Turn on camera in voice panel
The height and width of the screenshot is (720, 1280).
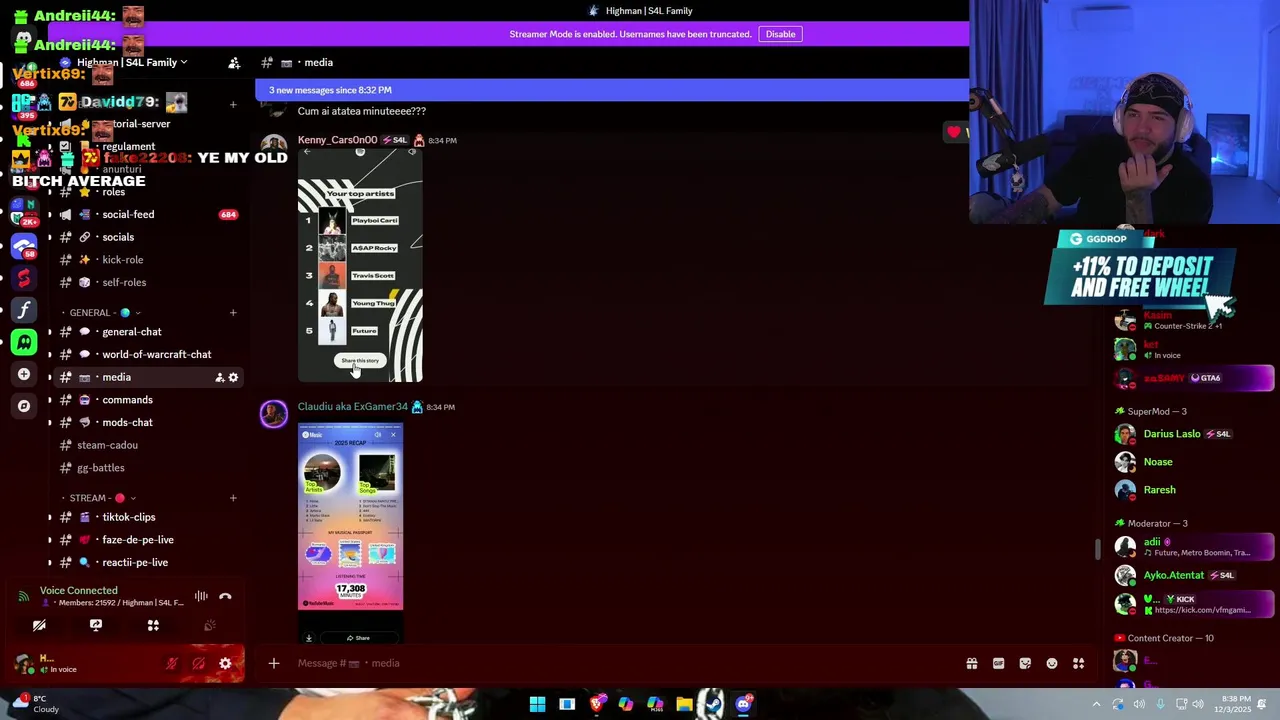(39, 625)
